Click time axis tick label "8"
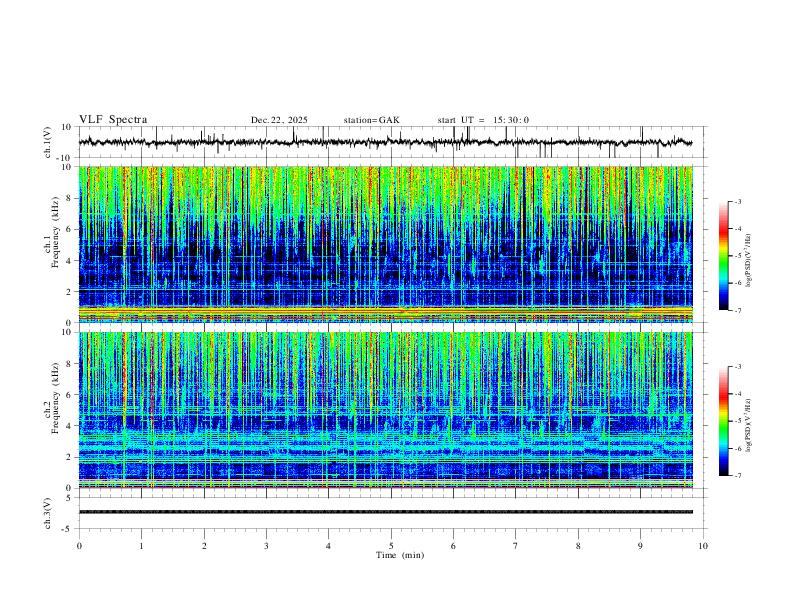 pyautogui.click(x=578, y=546)
